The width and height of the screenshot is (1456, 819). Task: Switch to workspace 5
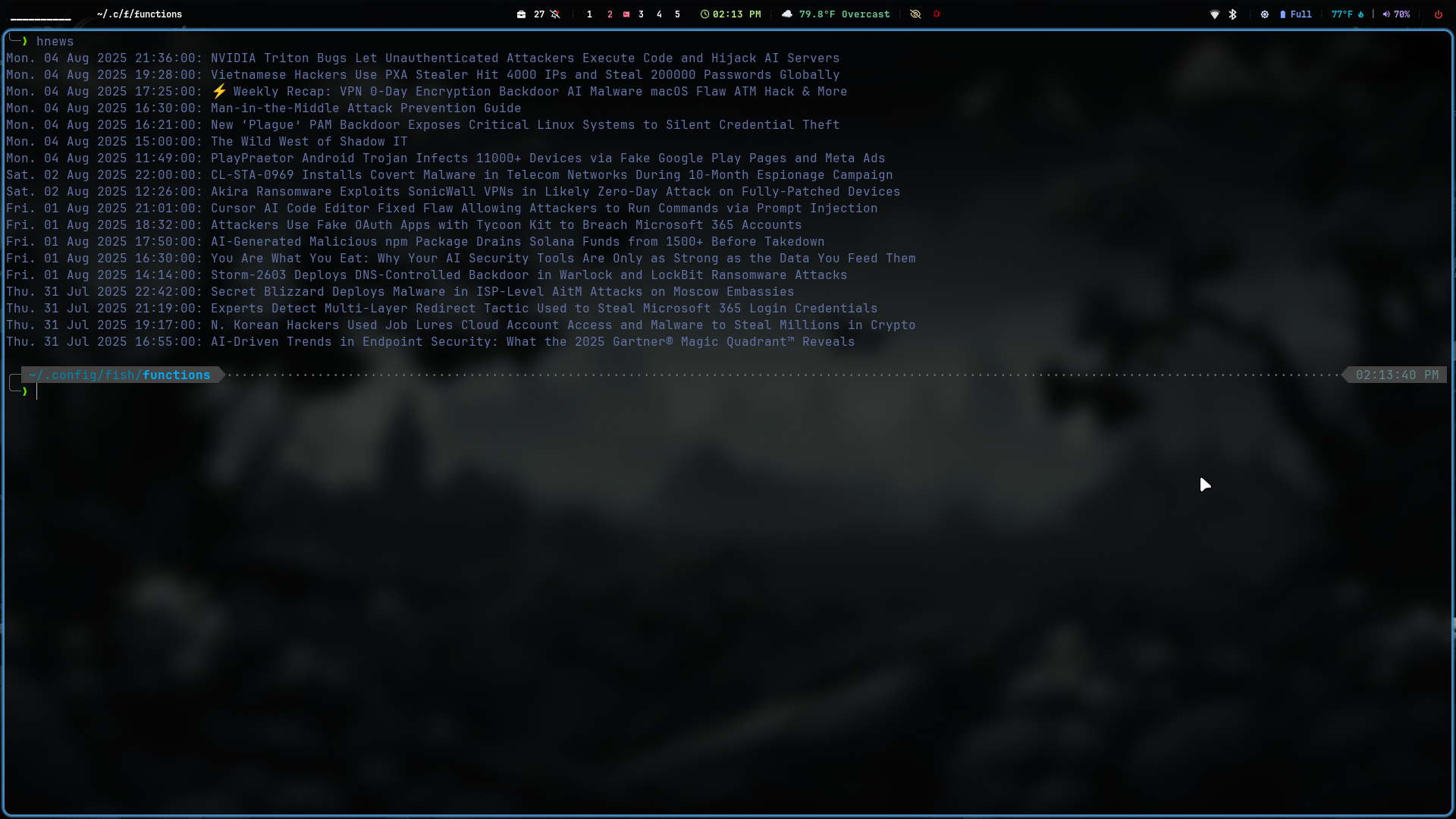pos(678,14)
